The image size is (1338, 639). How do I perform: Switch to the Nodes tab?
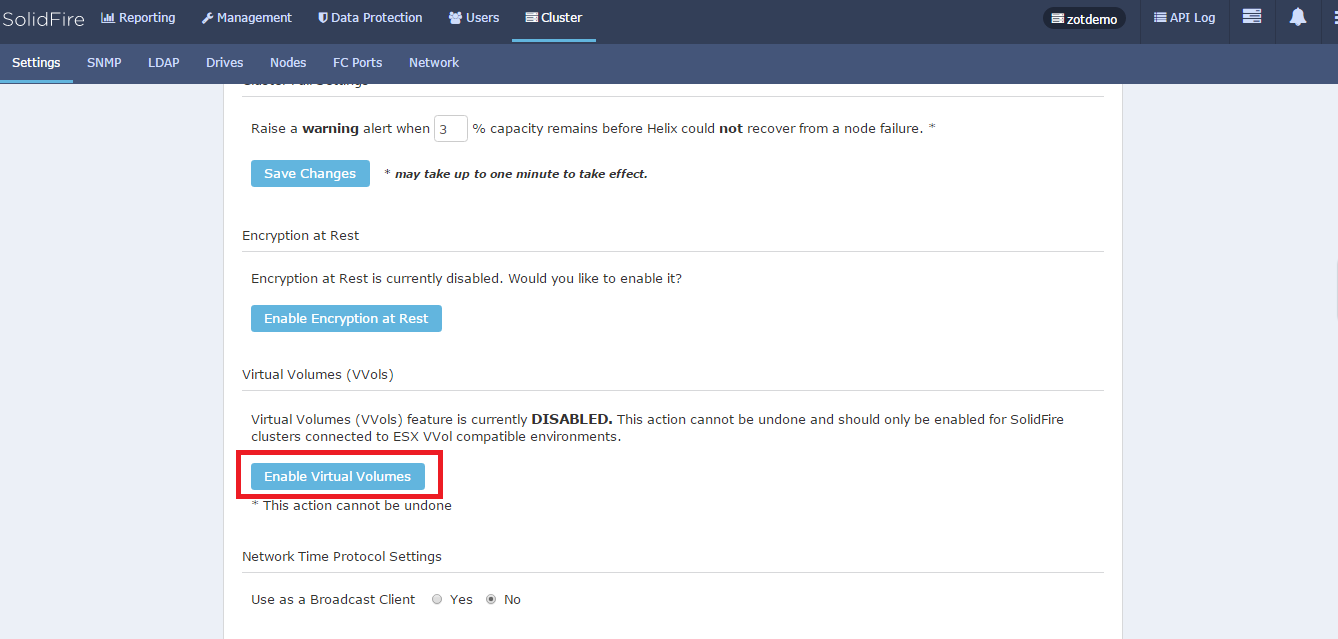(x=288, y=62)
